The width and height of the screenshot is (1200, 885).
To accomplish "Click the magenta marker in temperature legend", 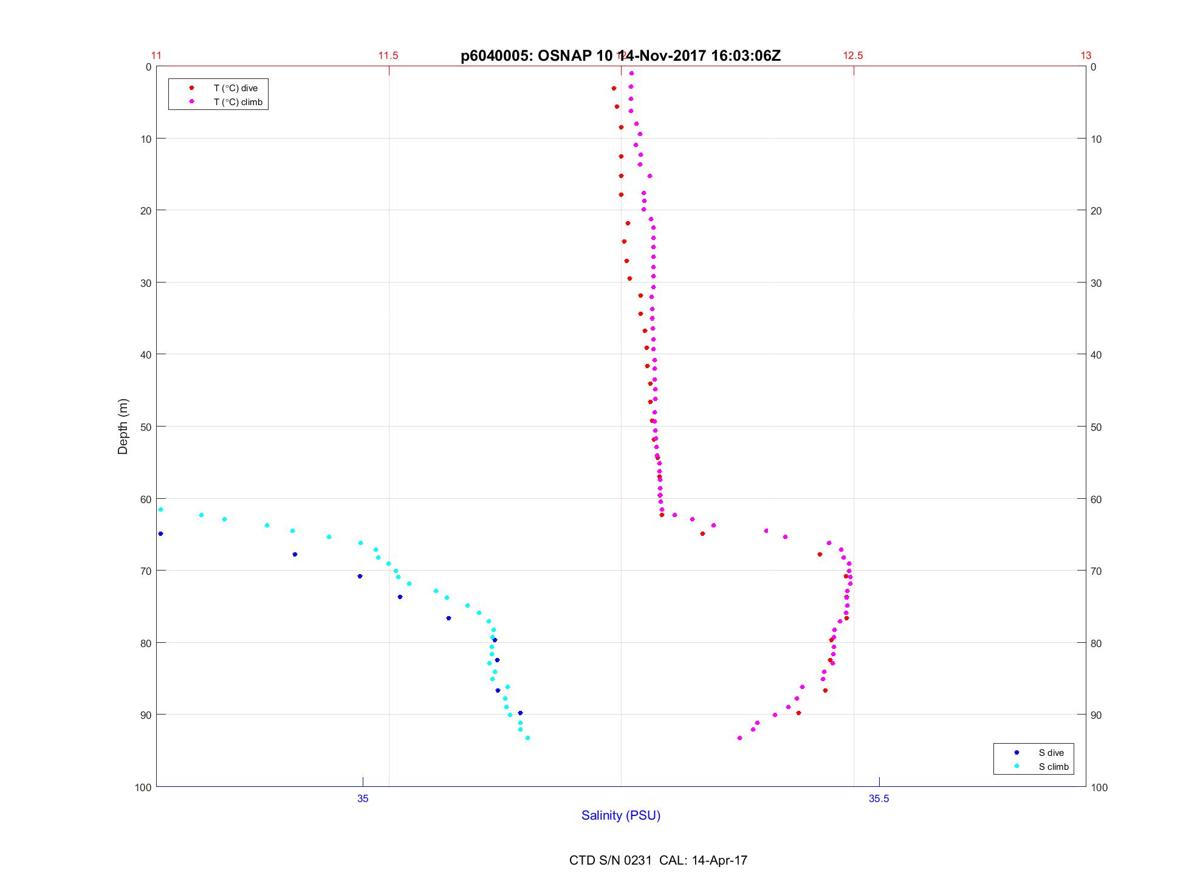I will coord(192,102).
